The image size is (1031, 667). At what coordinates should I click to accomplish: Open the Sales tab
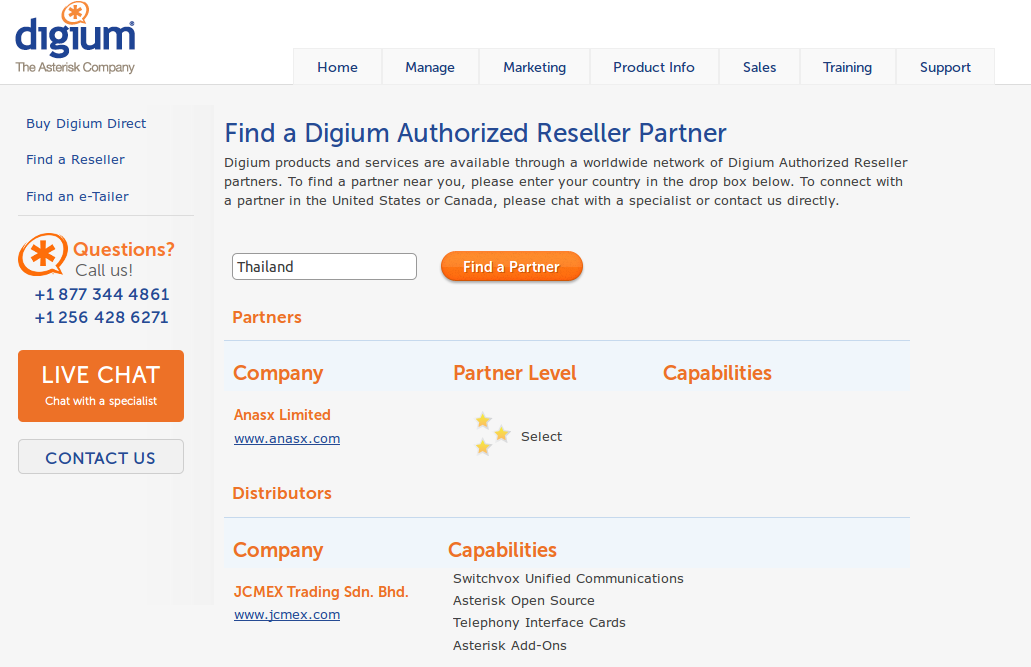(759, 67)
